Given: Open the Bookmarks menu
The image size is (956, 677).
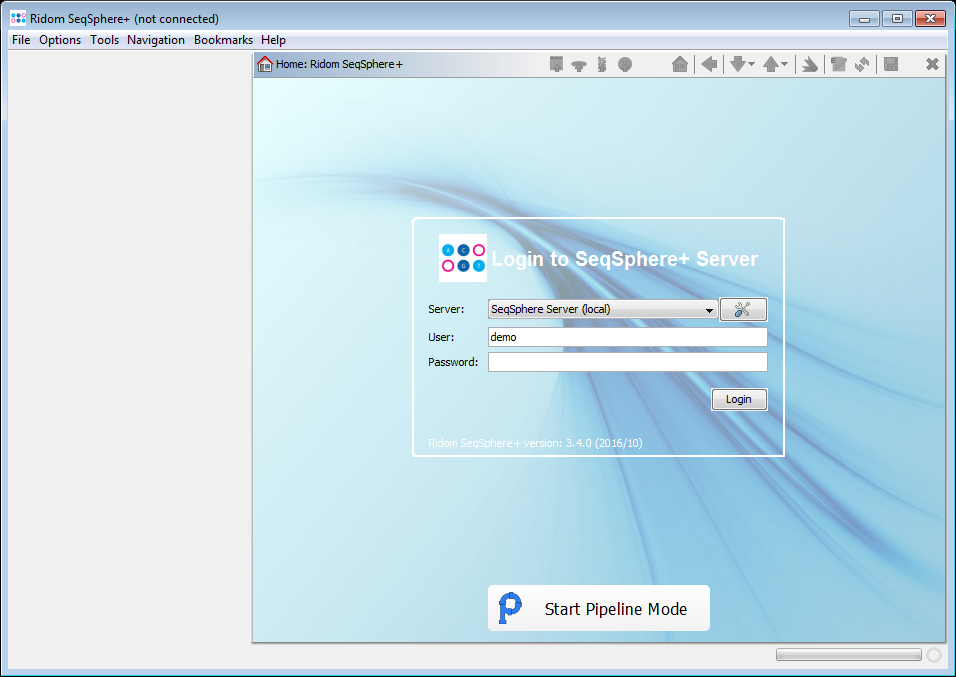Looking at the screenshot, I should 223,40.
